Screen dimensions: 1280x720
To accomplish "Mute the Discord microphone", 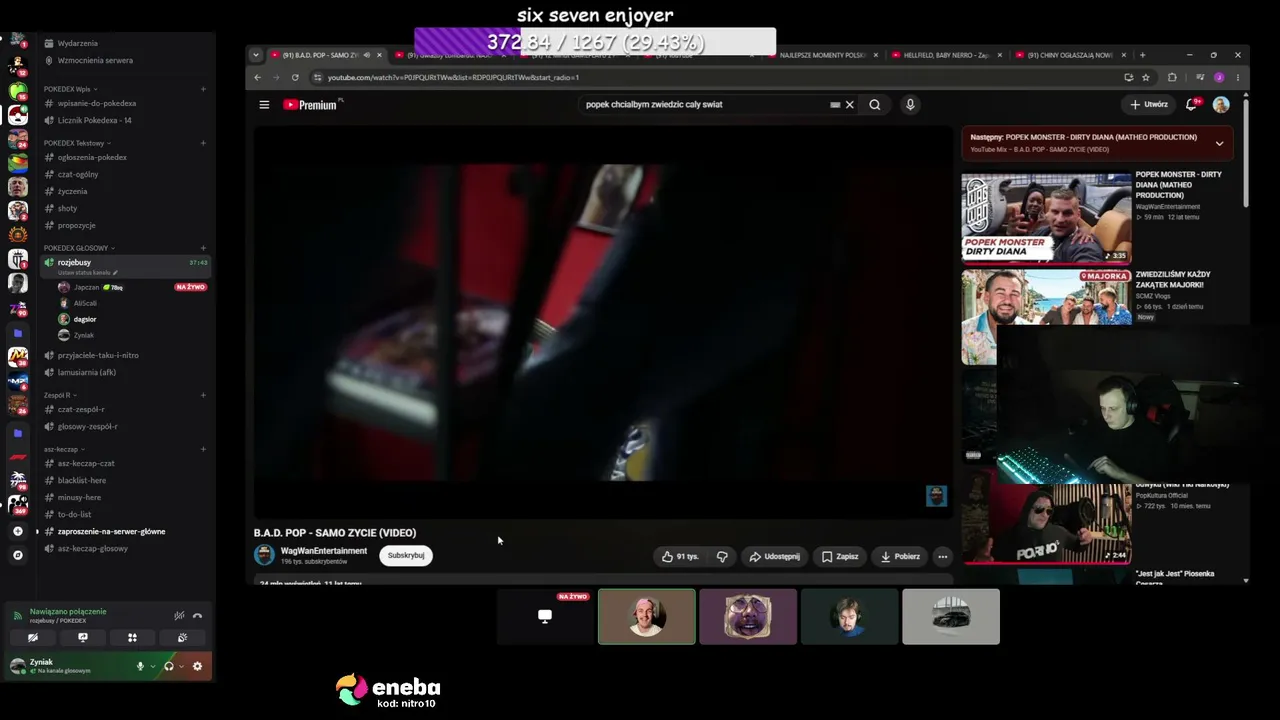I will 140,666.
